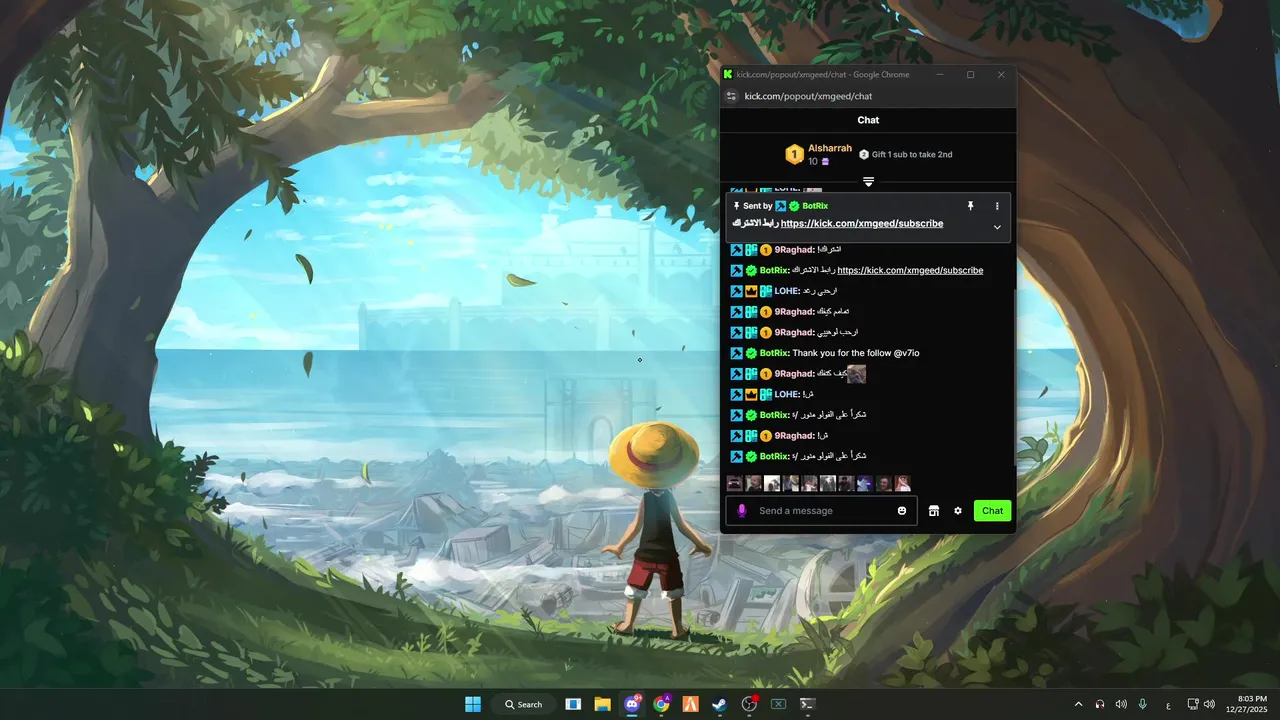Open the site information icon in address bar

click(x=731, y=96)
